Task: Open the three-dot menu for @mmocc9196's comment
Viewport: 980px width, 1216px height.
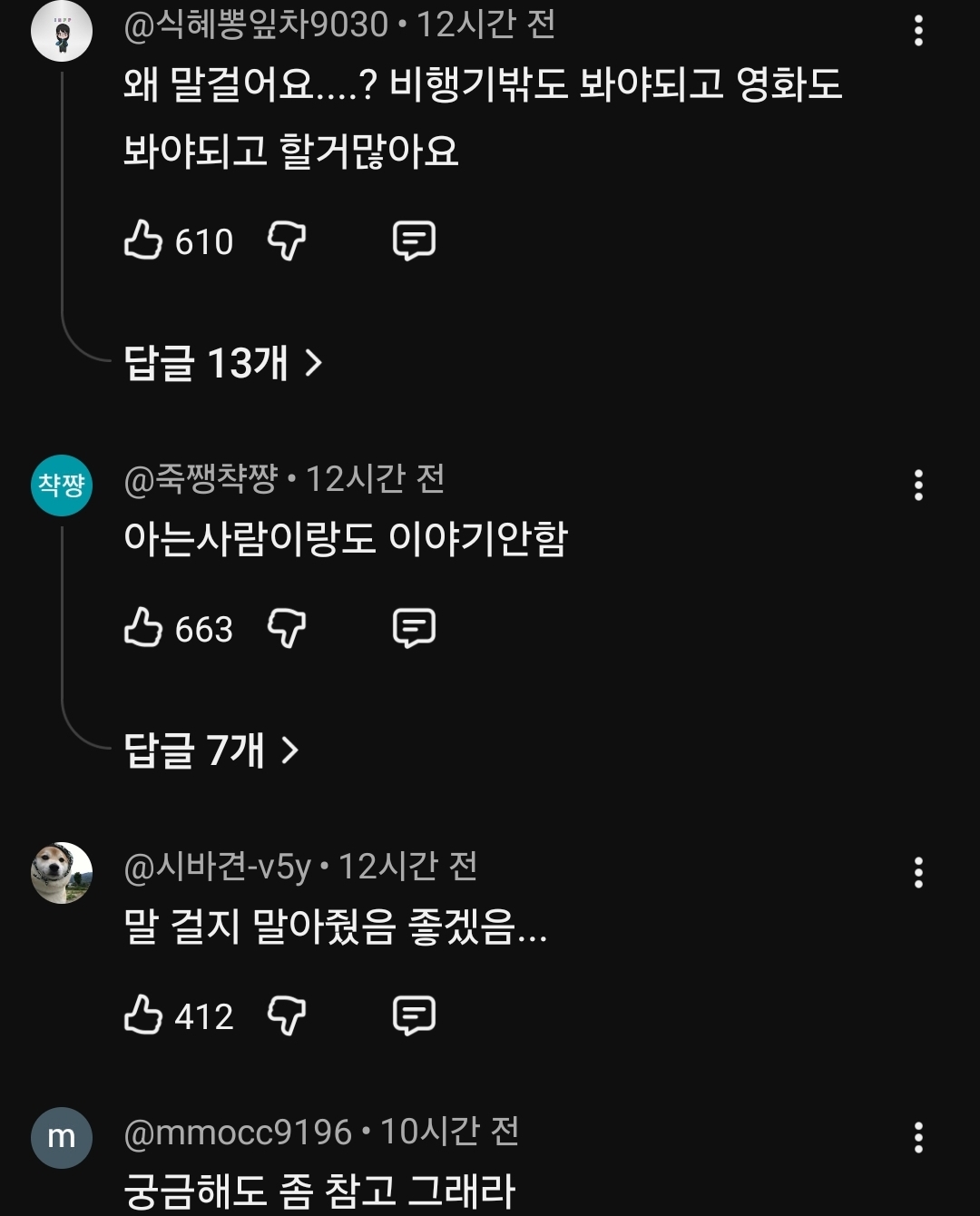Action: (918, 1137)
